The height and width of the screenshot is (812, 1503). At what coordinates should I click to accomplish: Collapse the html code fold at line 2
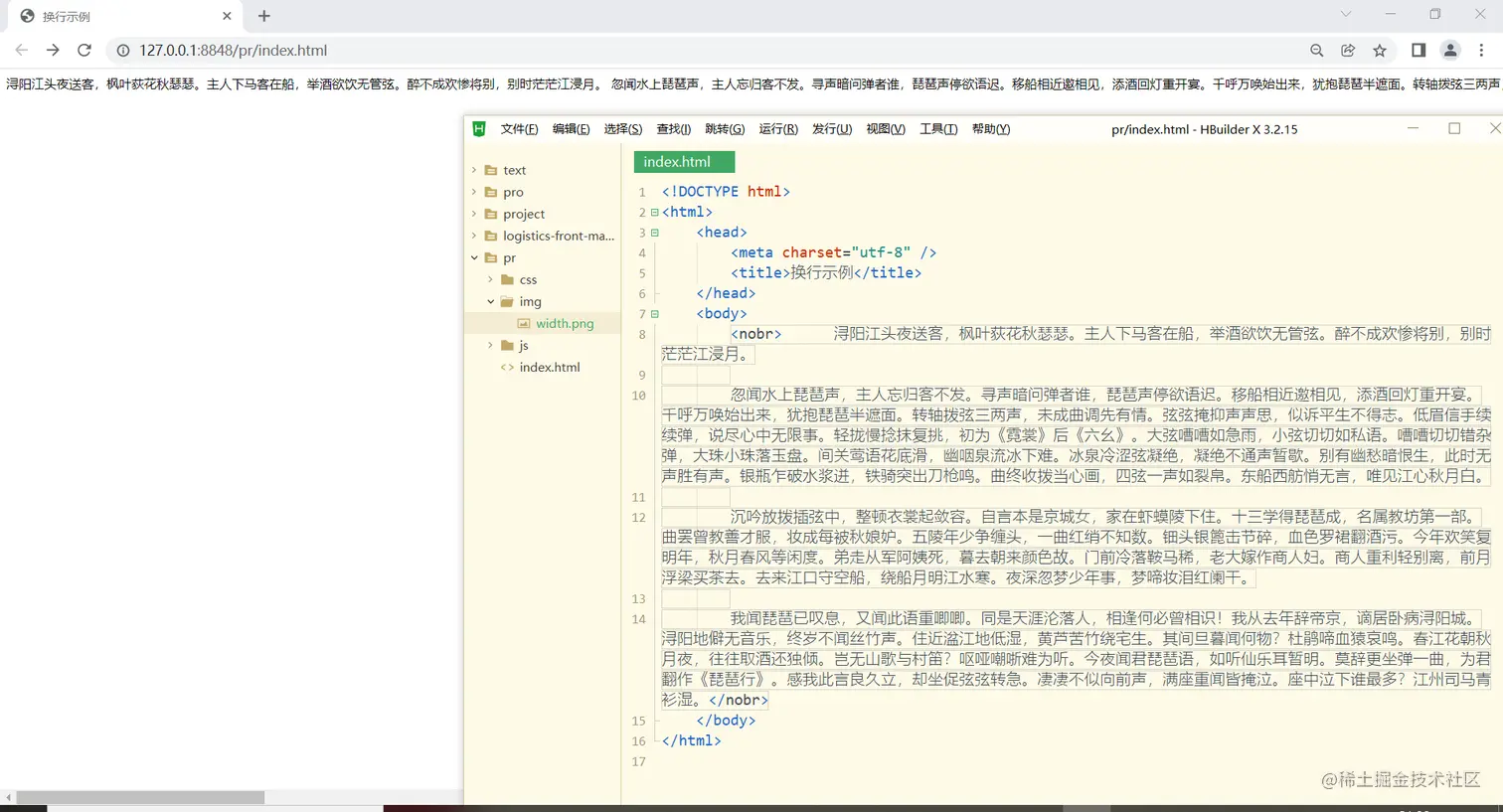(654, 212)
